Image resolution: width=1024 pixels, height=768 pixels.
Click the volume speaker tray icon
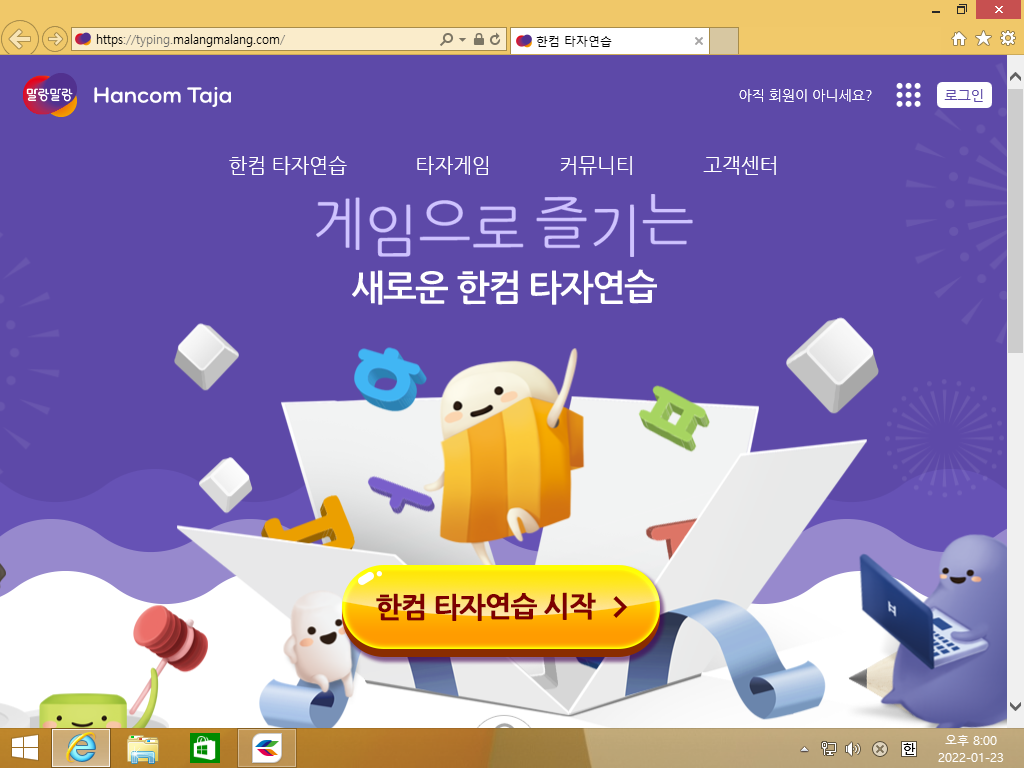[x=853, y=748]
